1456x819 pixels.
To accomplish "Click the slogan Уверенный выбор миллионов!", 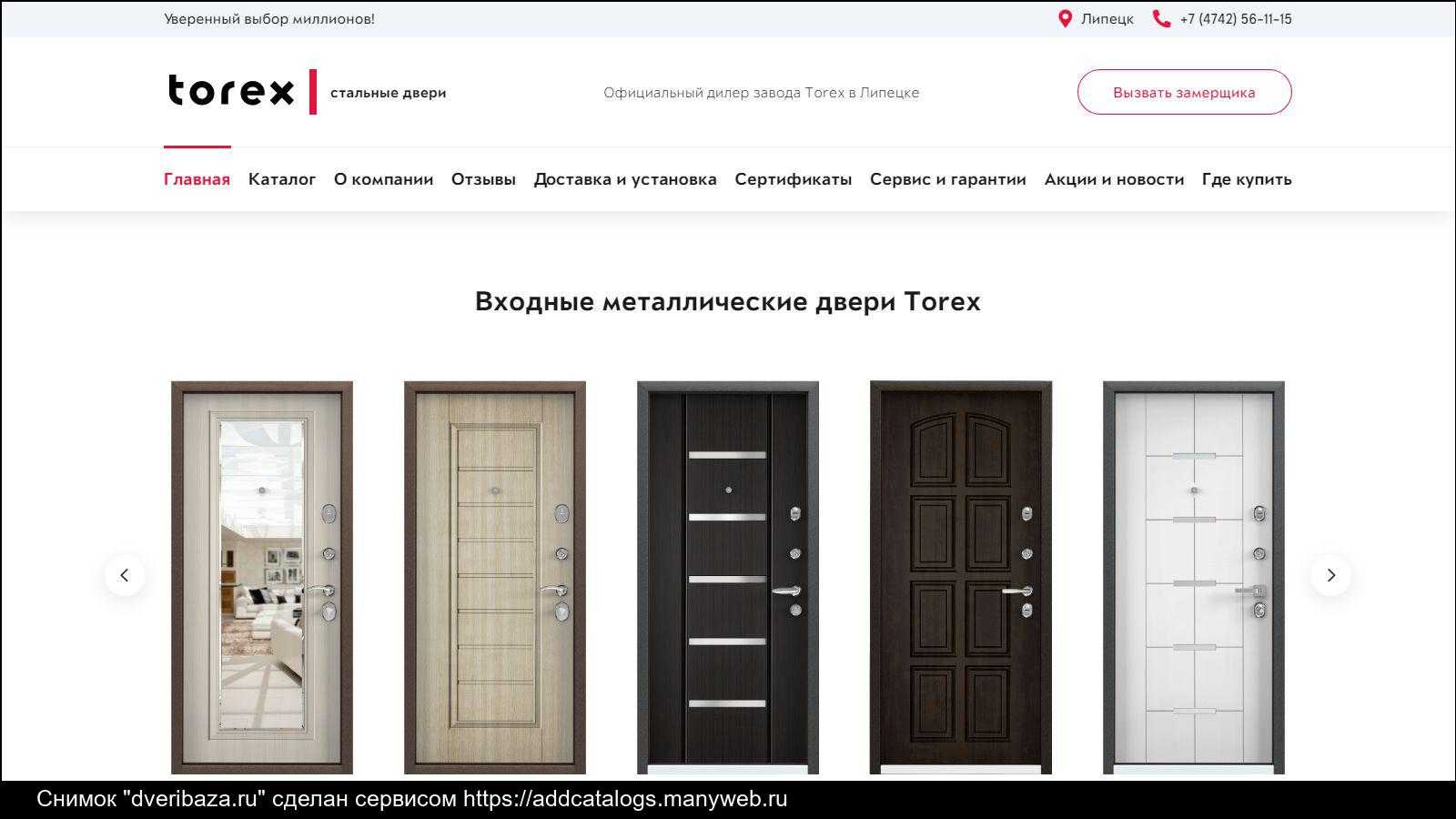I will (269, 19).
